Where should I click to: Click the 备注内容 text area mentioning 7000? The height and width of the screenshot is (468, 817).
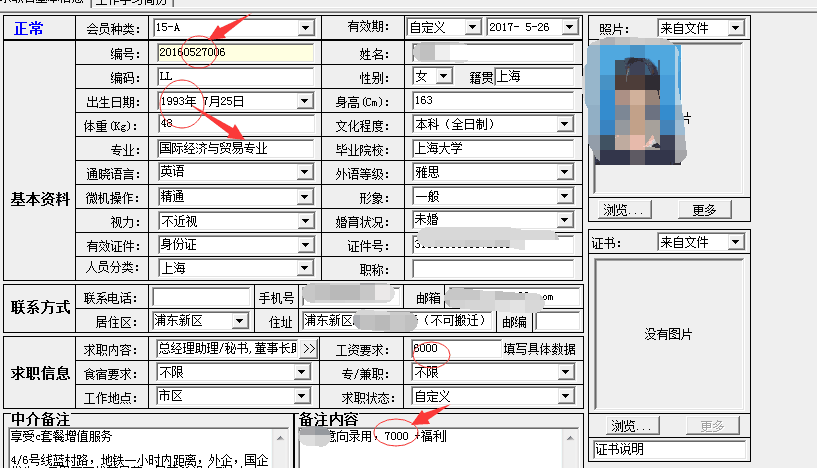(x=430, y=448)
